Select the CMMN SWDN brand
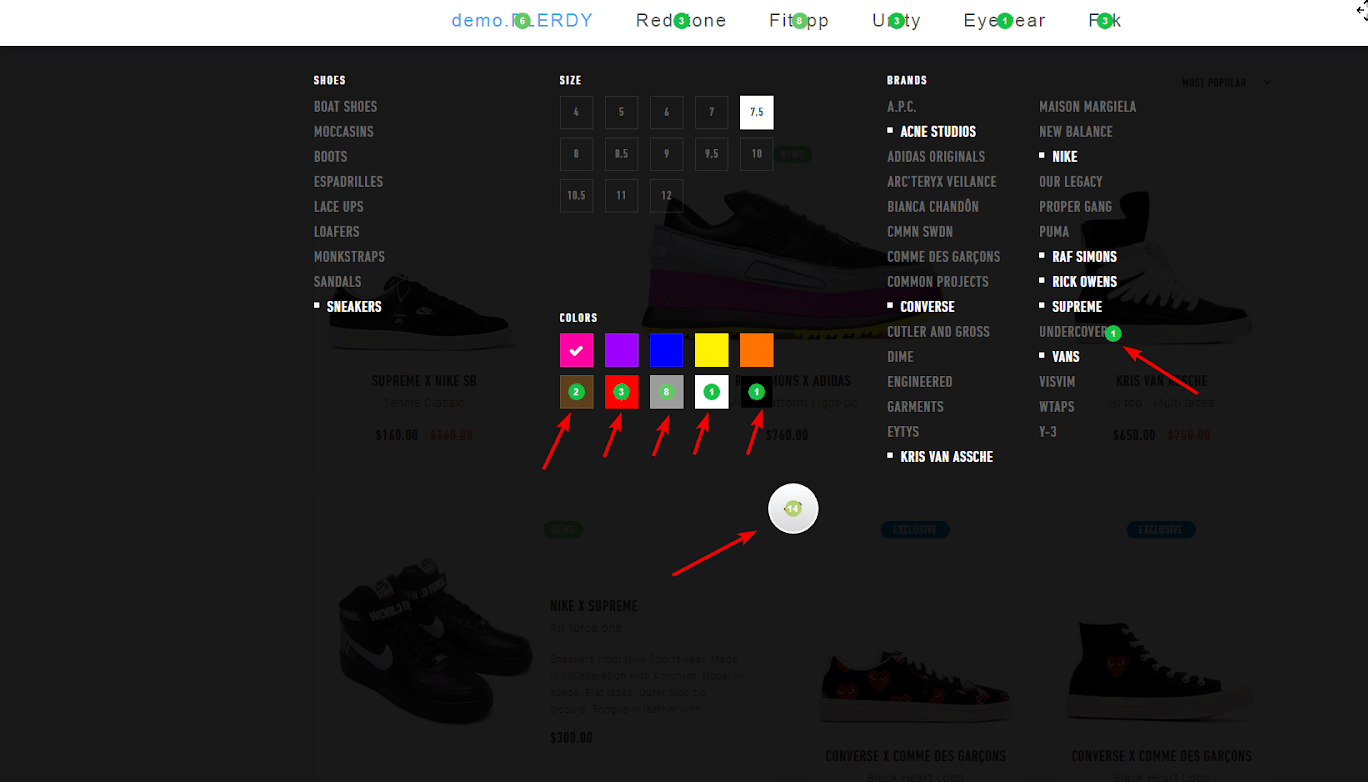Viewport: 1368px width, 782px height. [918, 232]
